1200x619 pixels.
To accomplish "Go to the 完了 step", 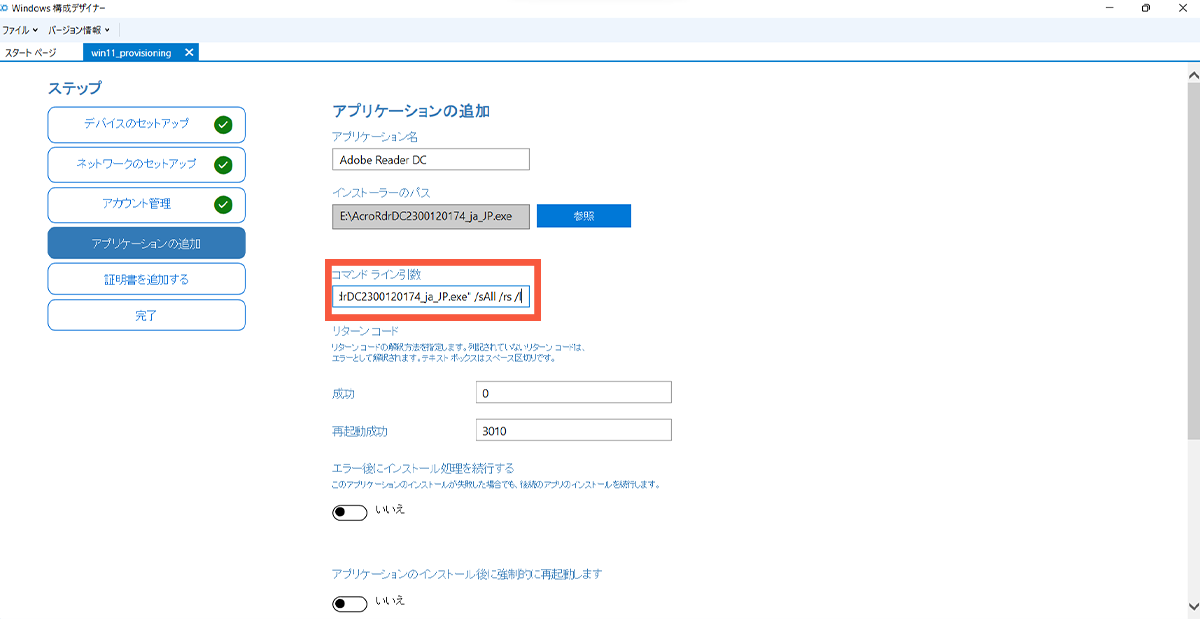I will 146,315.
